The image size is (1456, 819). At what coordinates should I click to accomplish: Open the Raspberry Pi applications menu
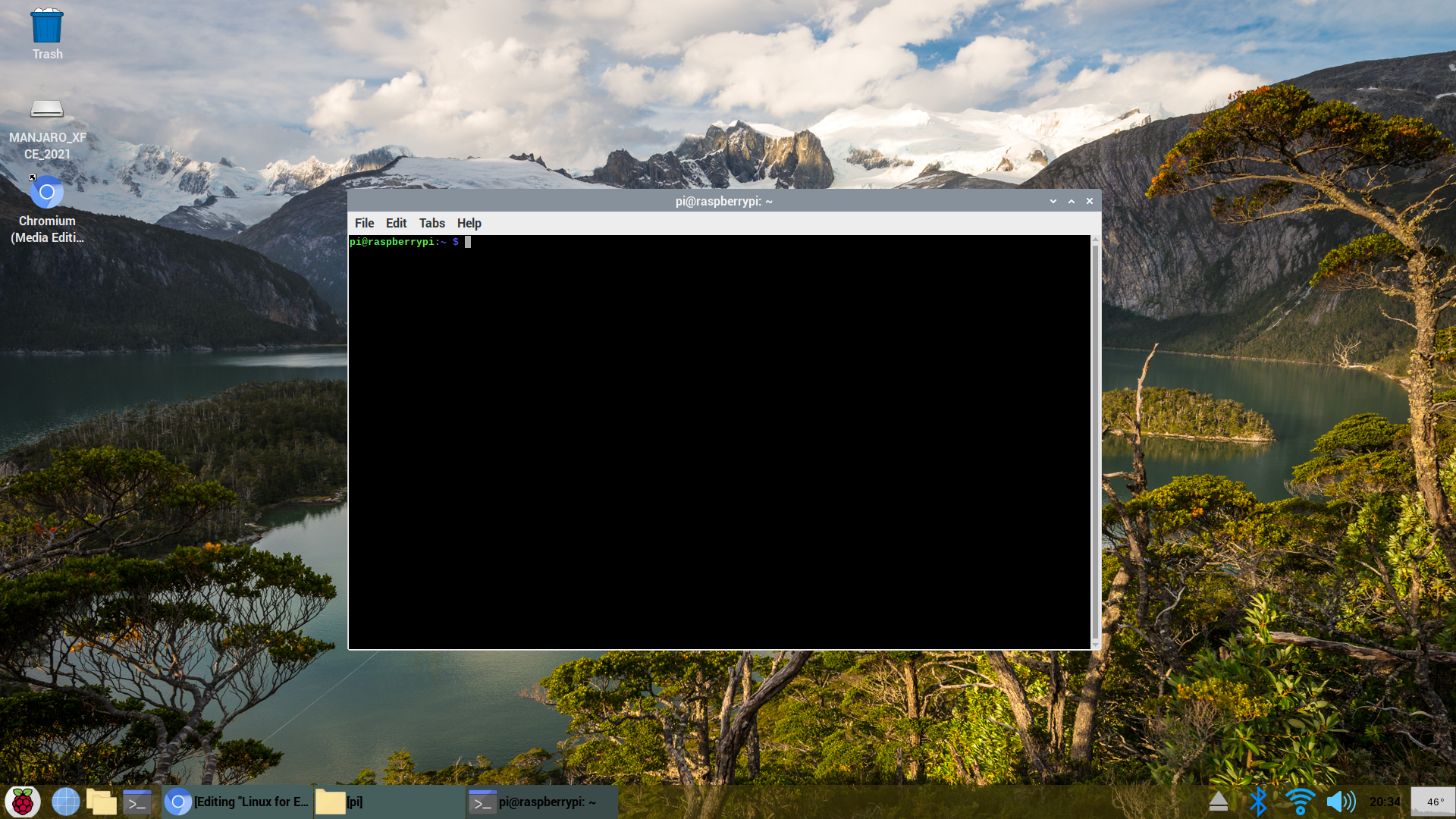23,802
